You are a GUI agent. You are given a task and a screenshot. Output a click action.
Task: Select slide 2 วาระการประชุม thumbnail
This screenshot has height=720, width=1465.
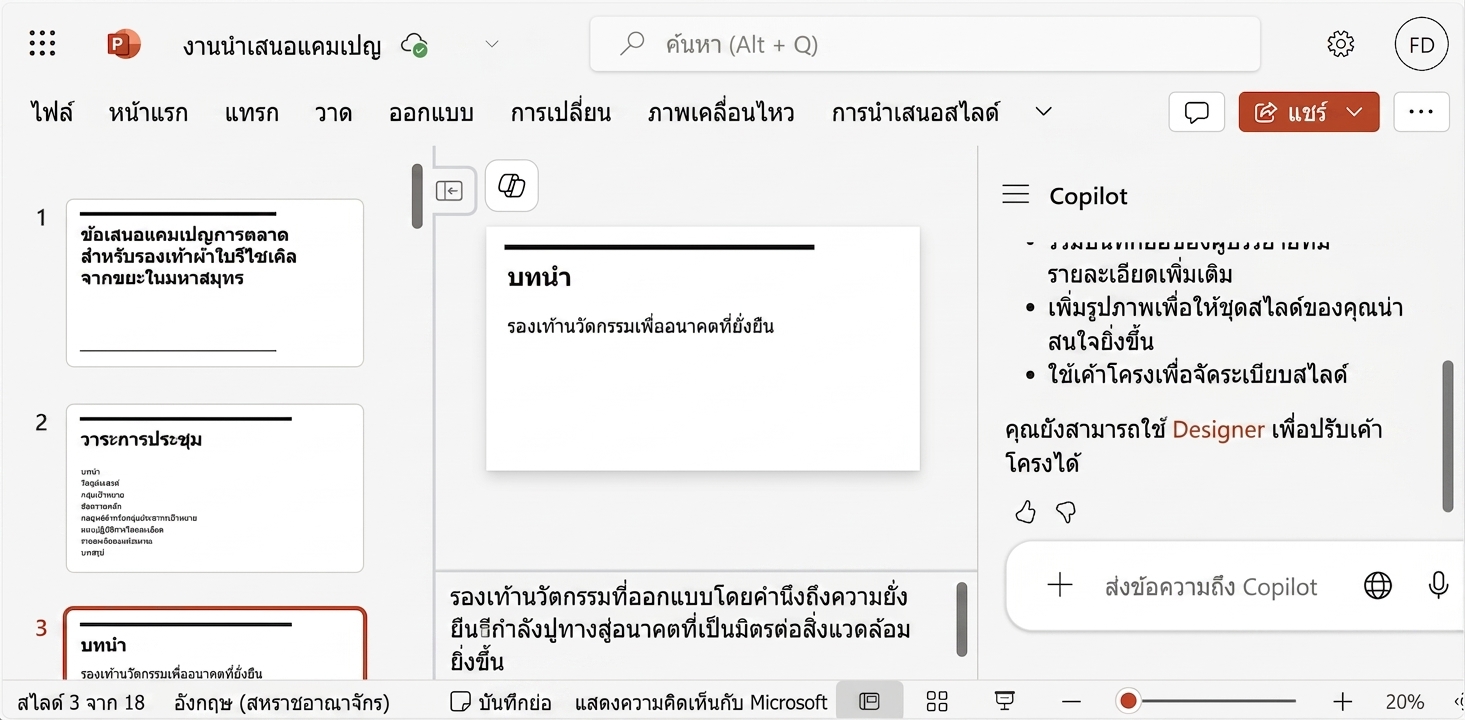tap(215, 488)
